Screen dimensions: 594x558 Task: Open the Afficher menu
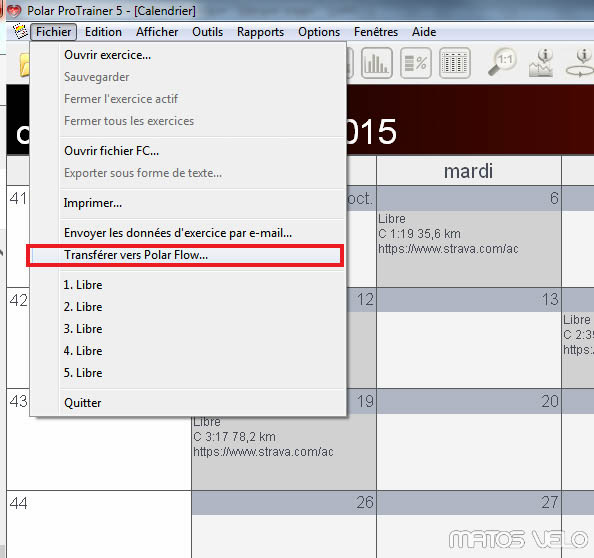[x=157, y=32]
